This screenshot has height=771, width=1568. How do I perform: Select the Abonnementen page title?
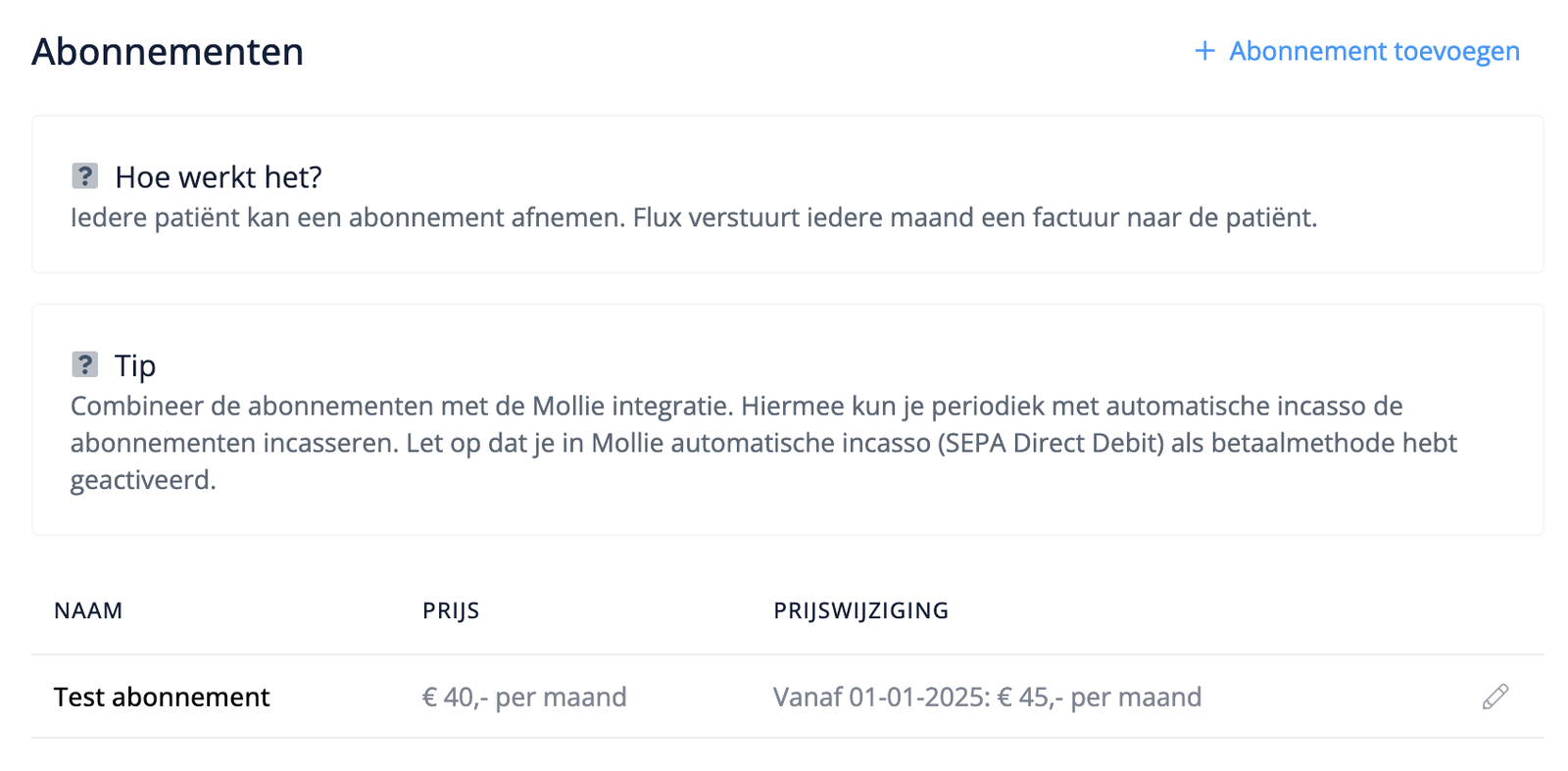pos(168,52)
